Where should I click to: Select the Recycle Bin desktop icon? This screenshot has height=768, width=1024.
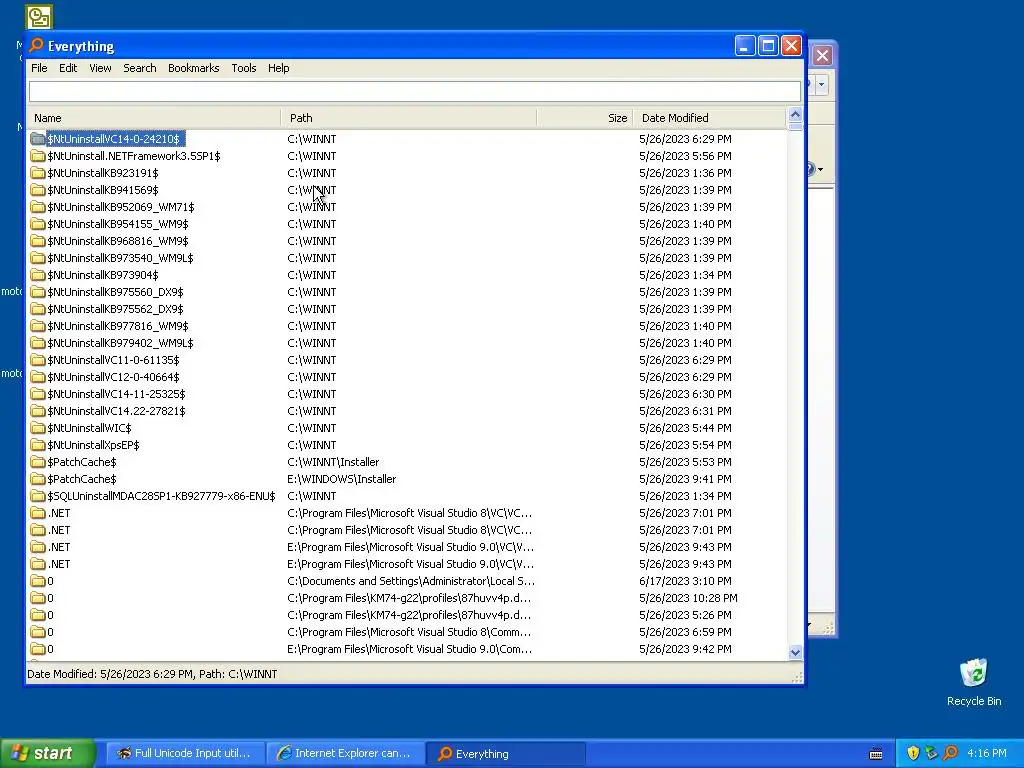coord(974,682)
